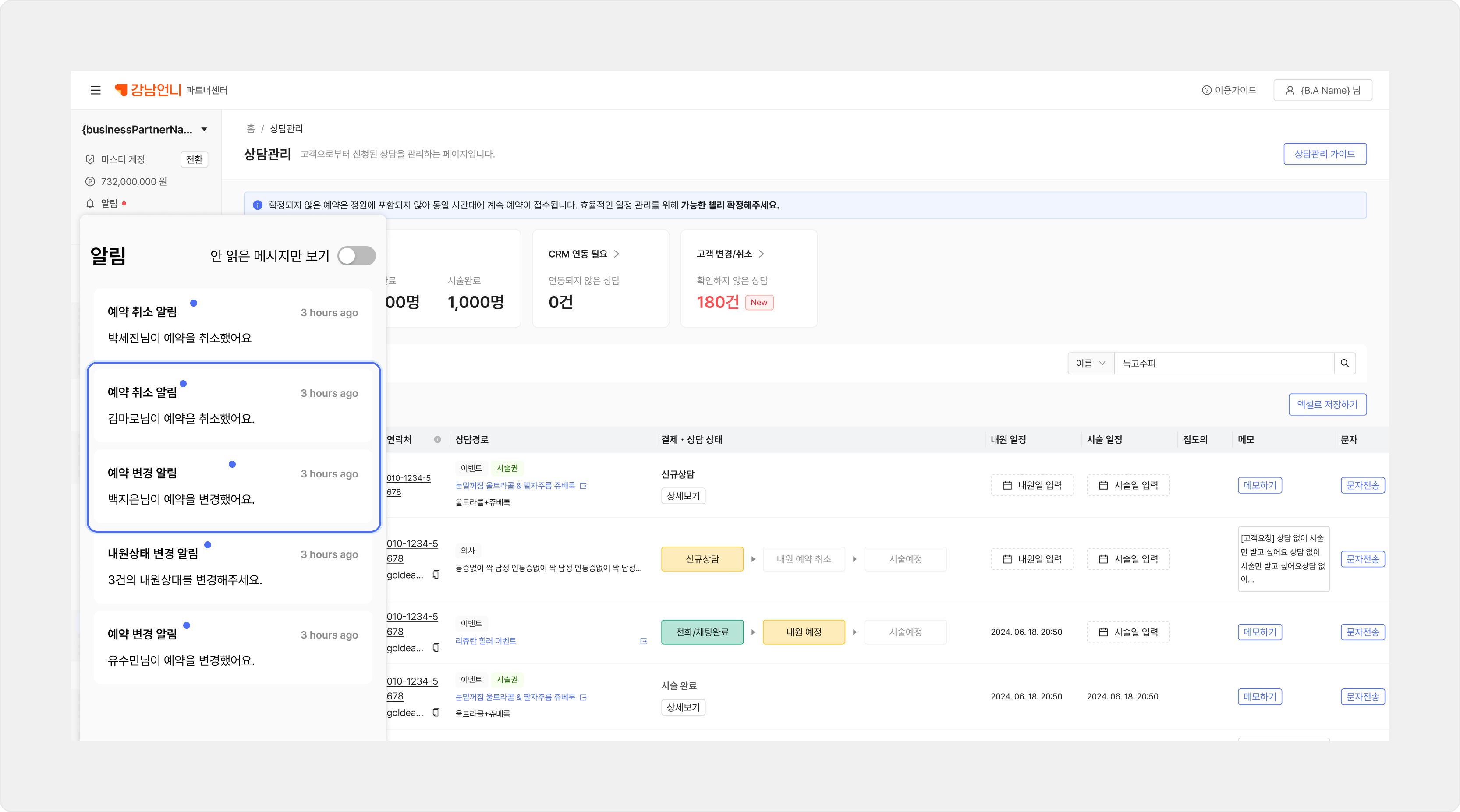Image resolution: width=1460 pixels, height=812 pixels.
Task: Open external link icon beside 리쥬란 힐러 이벤트
Action: (643, 641)
